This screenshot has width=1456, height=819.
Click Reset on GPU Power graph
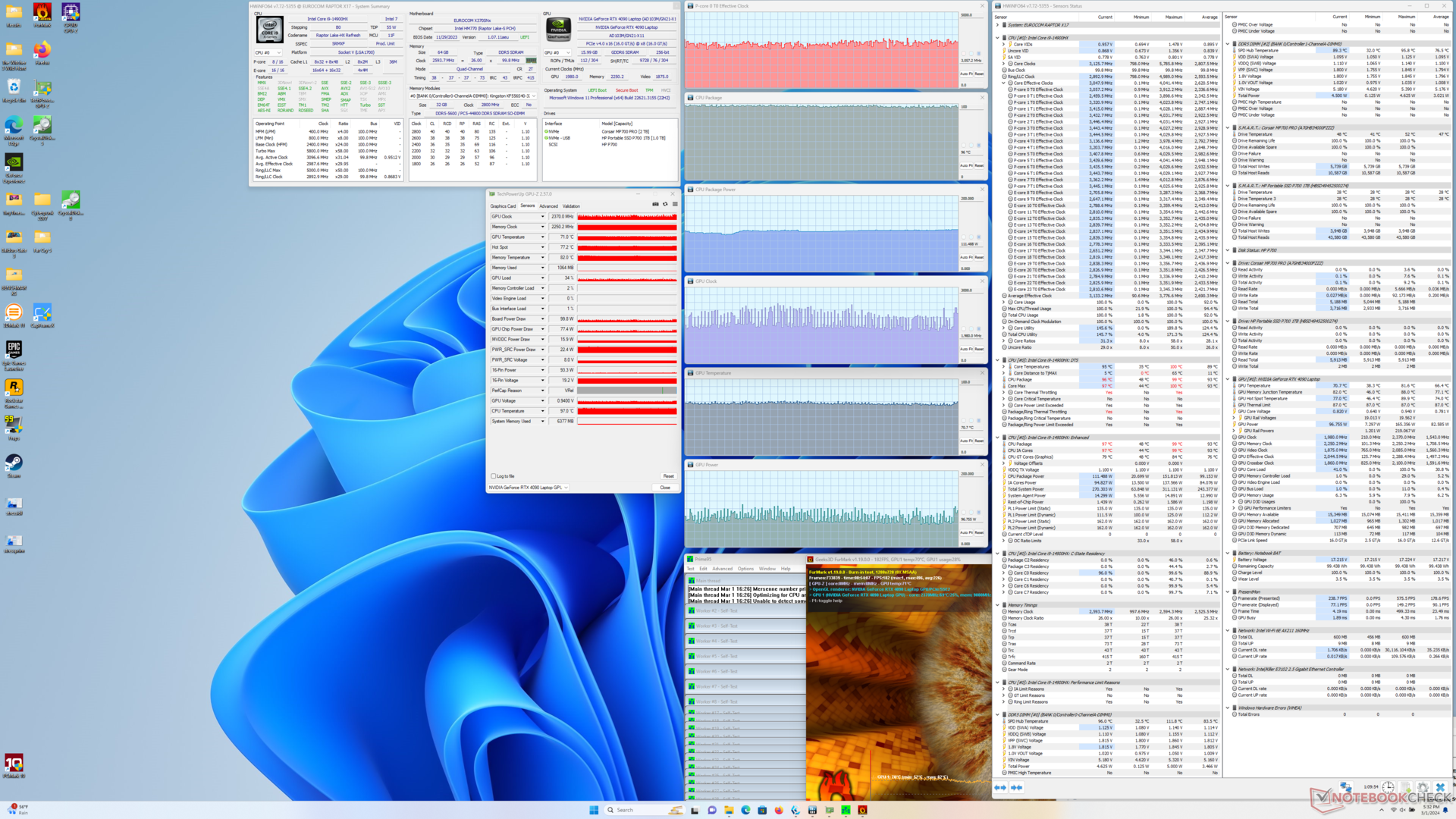tap(979, 532)
